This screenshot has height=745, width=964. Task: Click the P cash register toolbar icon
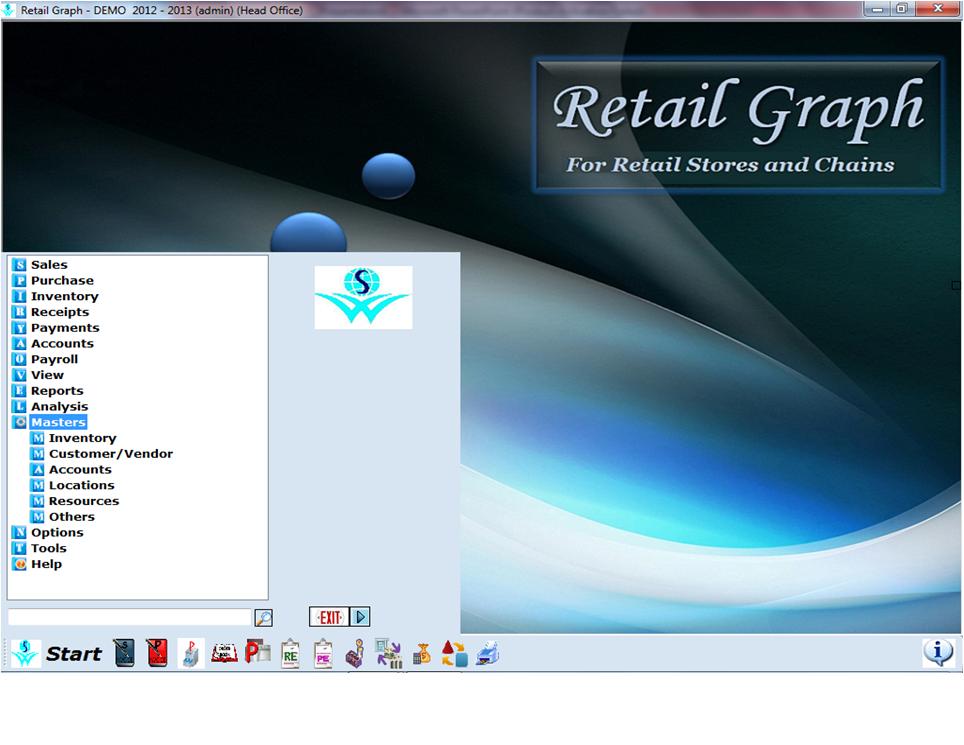pos(191,653)
